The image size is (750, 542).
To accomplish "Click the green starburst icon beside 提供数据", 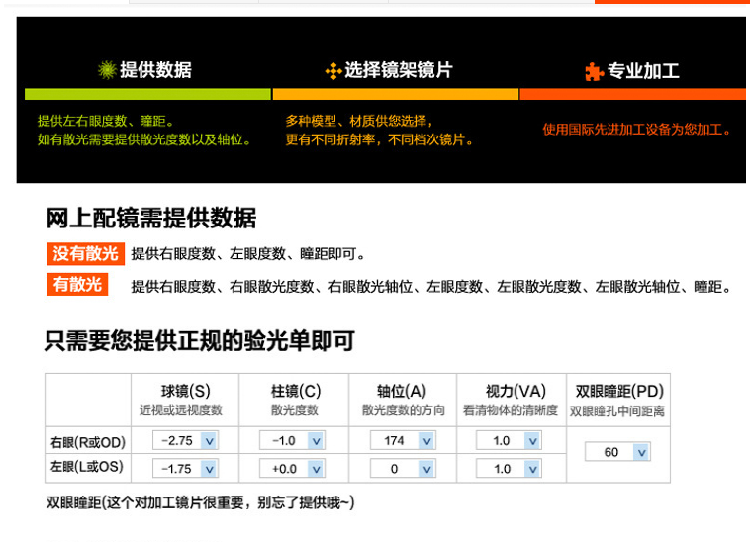I will (107, 70).
